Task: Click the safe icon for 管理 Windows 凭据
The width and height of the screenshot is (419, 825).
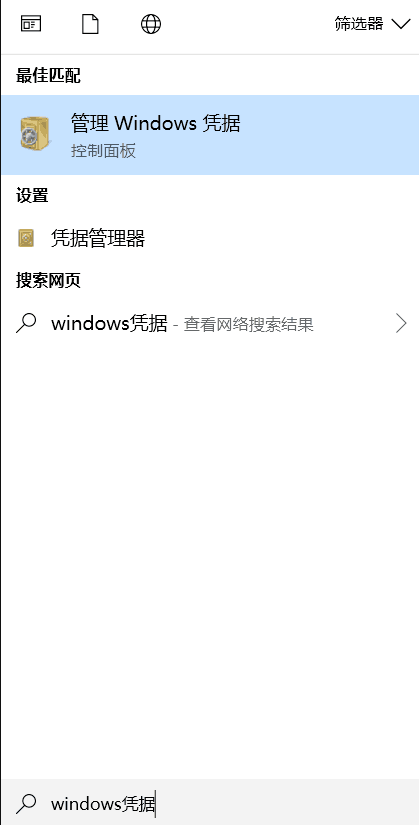Action: [x=36, y=134]
